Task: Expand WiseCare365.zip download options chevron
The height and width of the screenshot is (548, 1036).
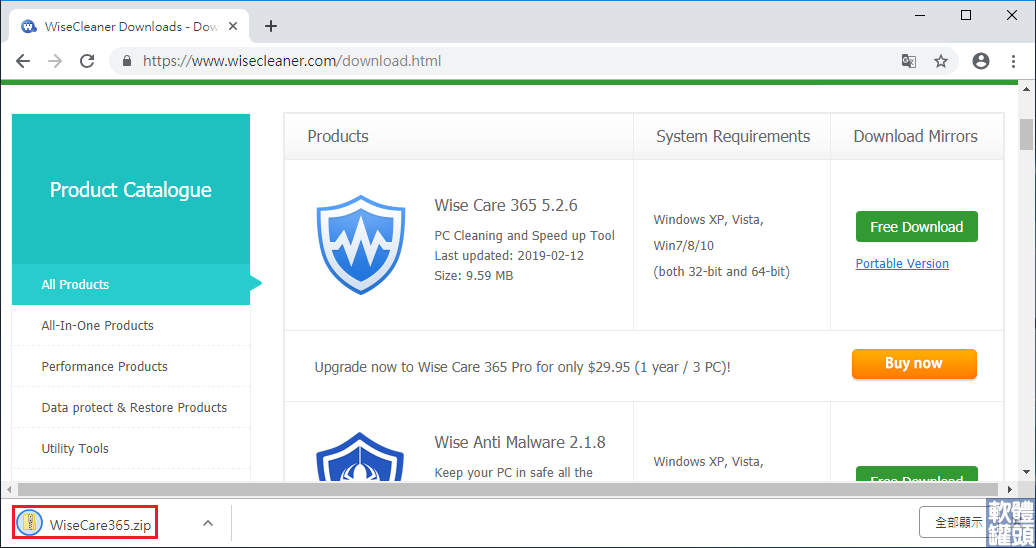Action: click(207, 523)
